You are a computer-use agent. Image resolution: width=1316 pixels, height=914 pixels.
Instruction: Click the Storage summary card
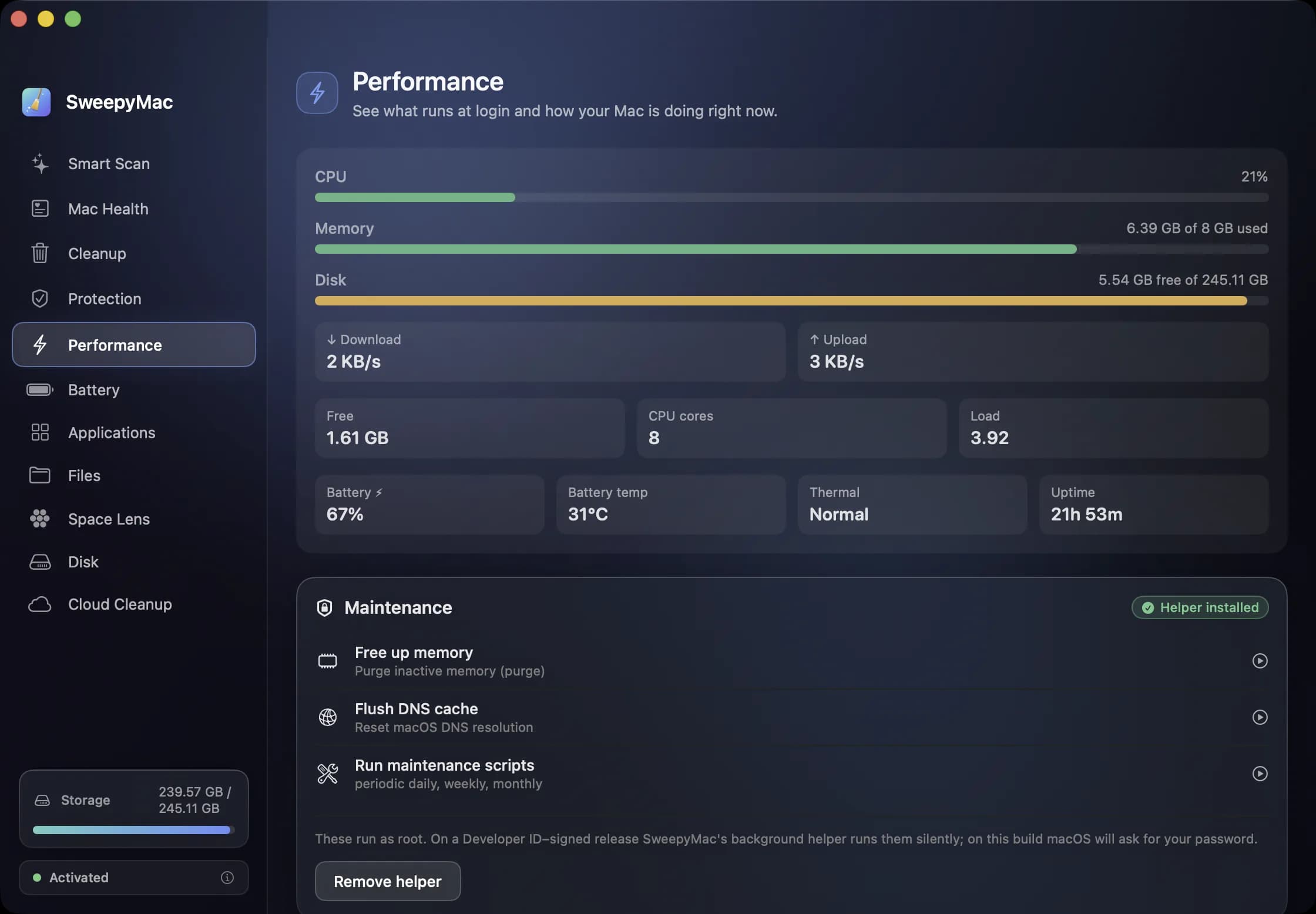pos(134,809)
